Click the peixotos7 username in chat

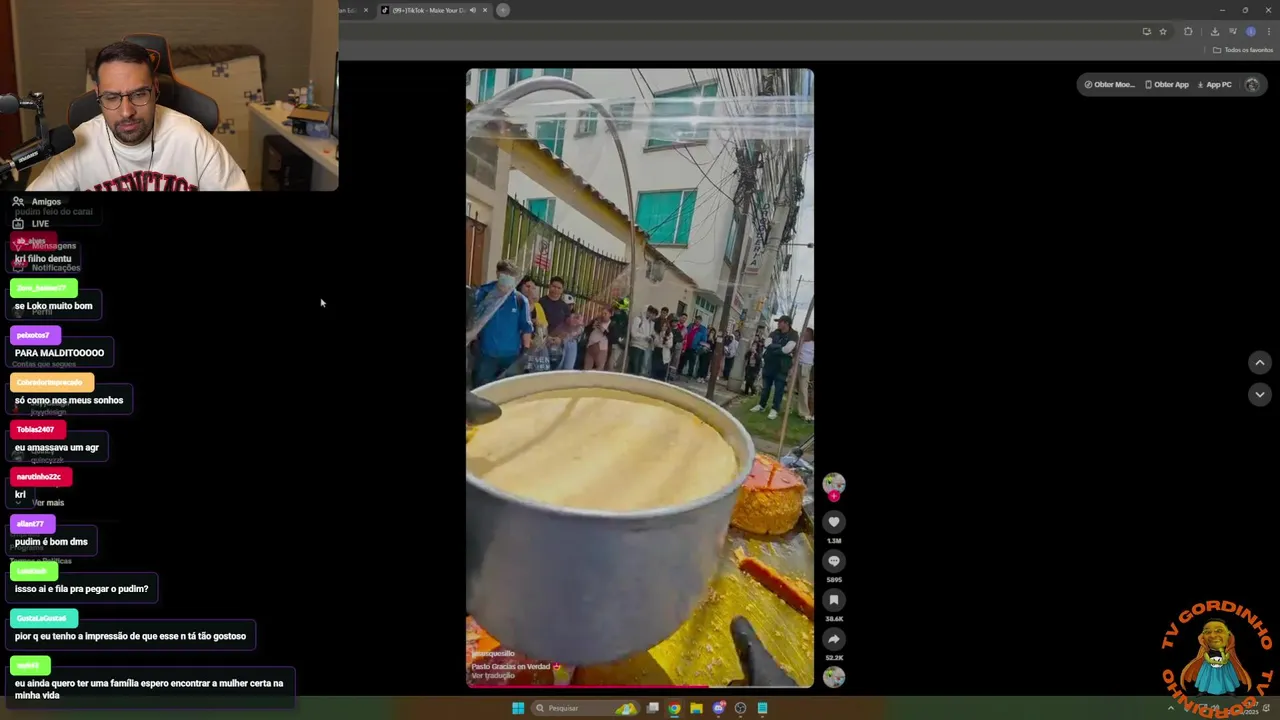(34, 335)
